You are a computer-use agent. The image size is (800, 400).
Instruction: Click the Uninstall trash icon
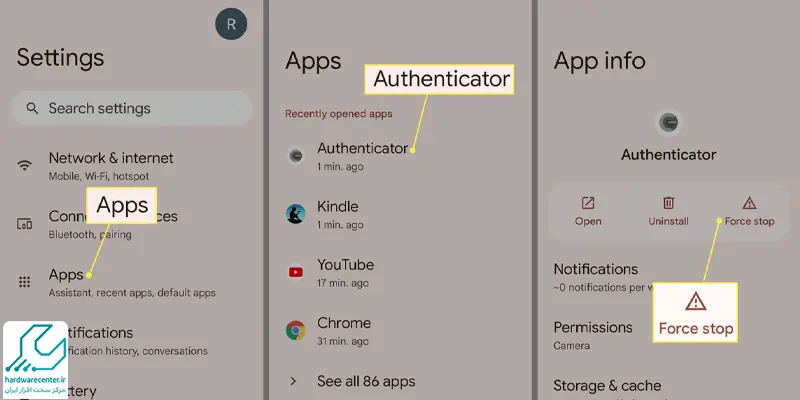pyautogui.click(x=668, y=203)
